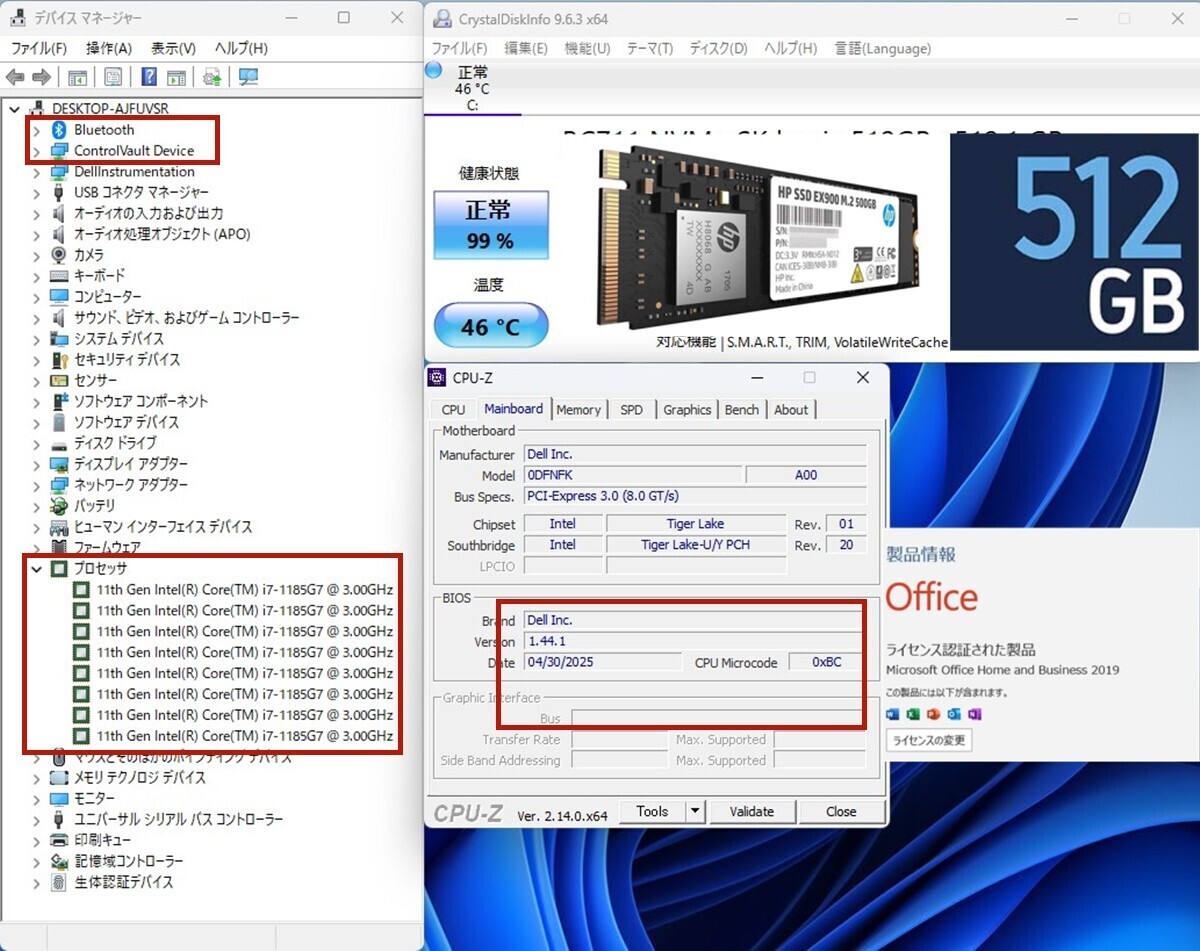Open the CPU-Z Tools dropdown arrow
Screen dimensions: 1200x951
tap(695, 811)
